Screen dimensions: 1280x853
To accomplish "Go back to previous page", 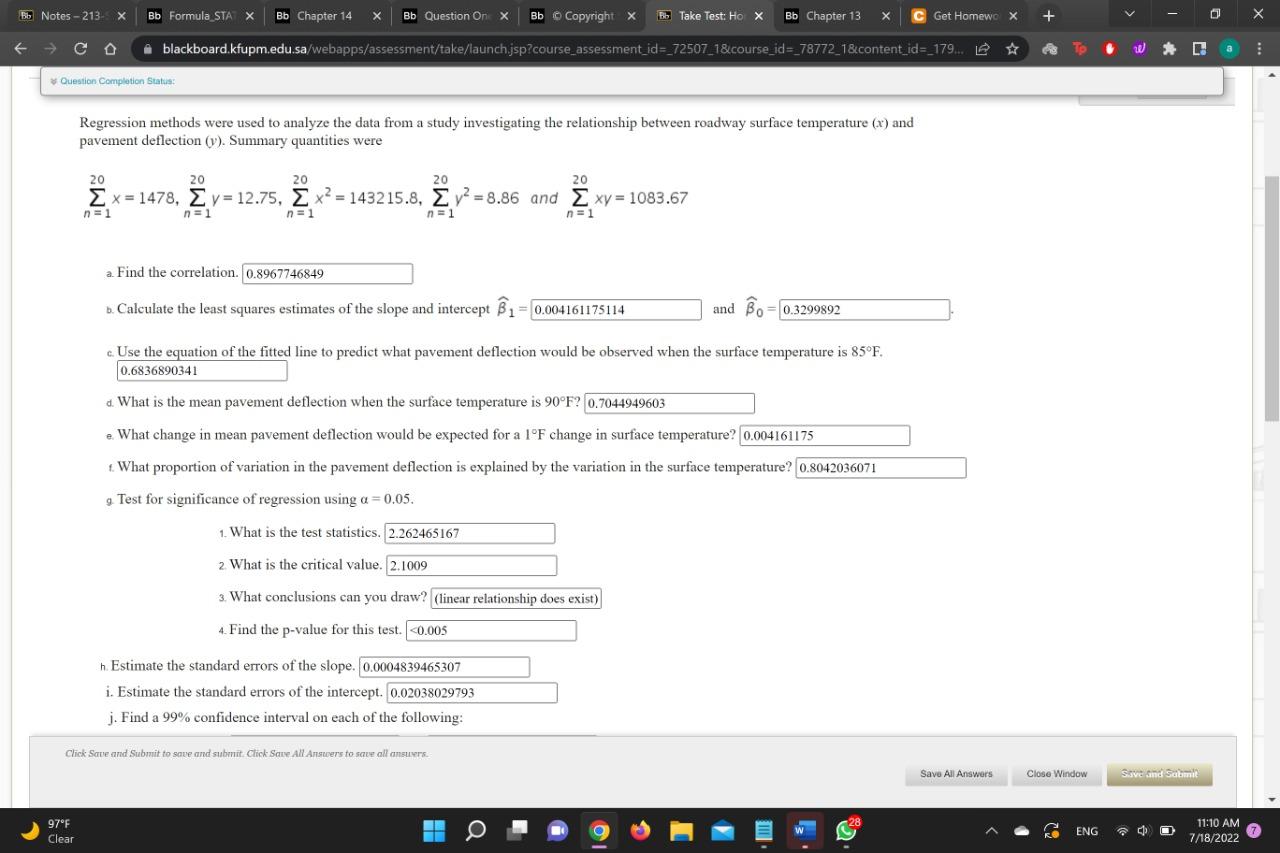I will [21, 48].
